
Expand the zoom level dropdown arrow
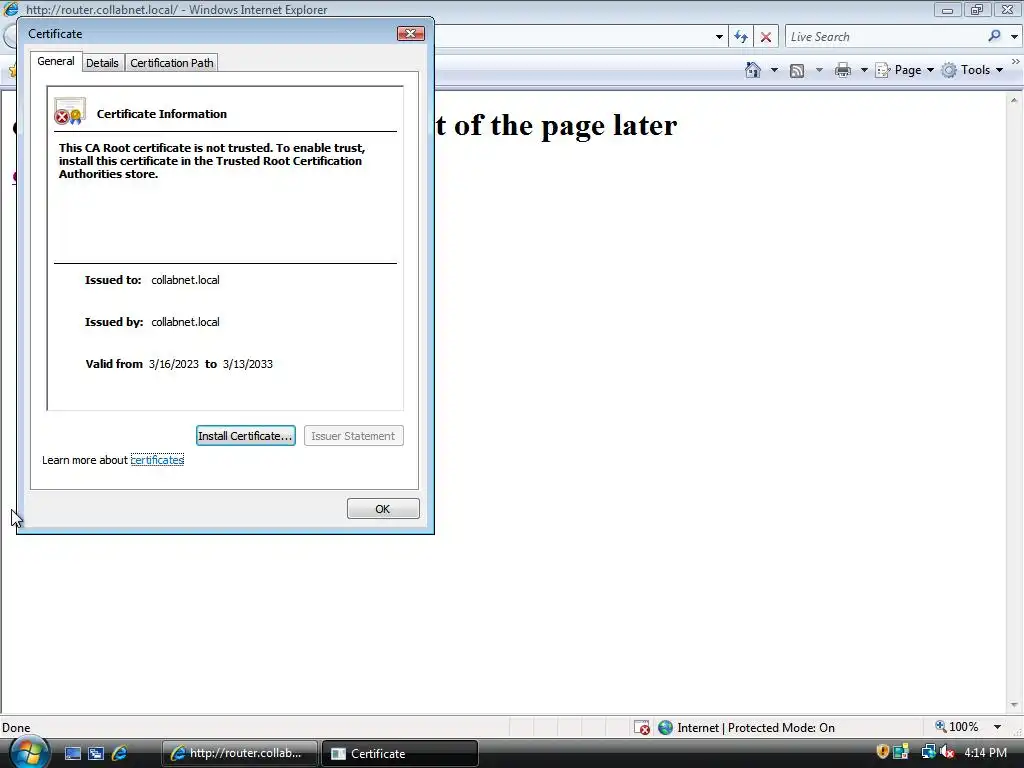click(997, 727)
